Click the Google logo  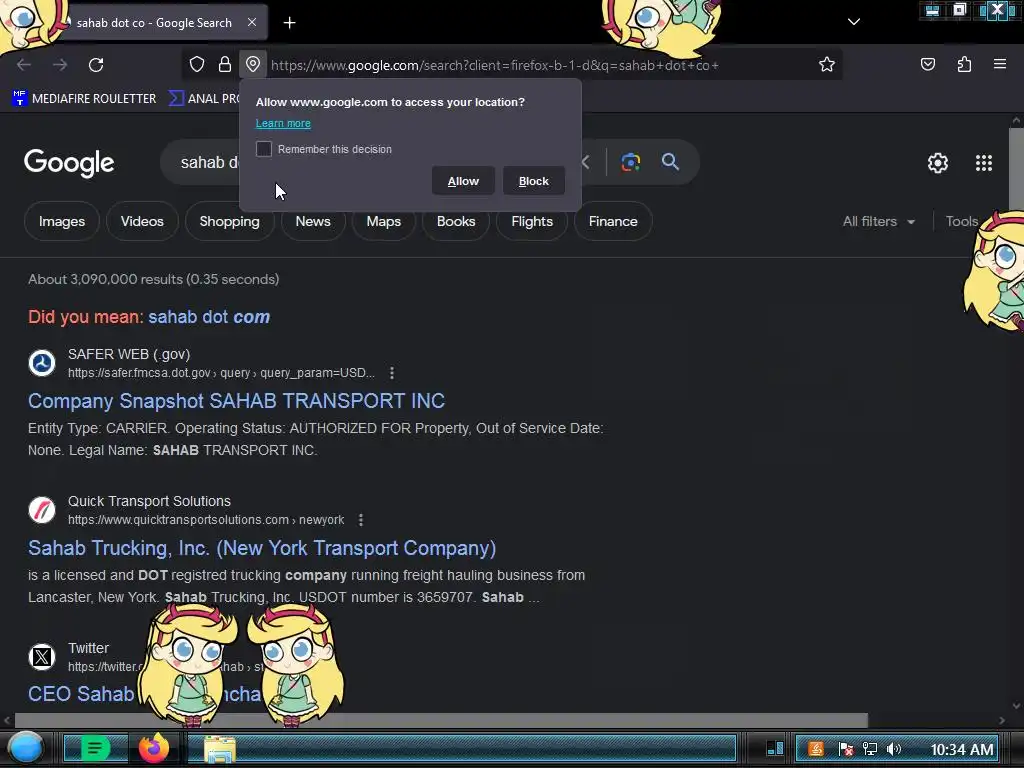pyautogui.click(x=69, y=163)
